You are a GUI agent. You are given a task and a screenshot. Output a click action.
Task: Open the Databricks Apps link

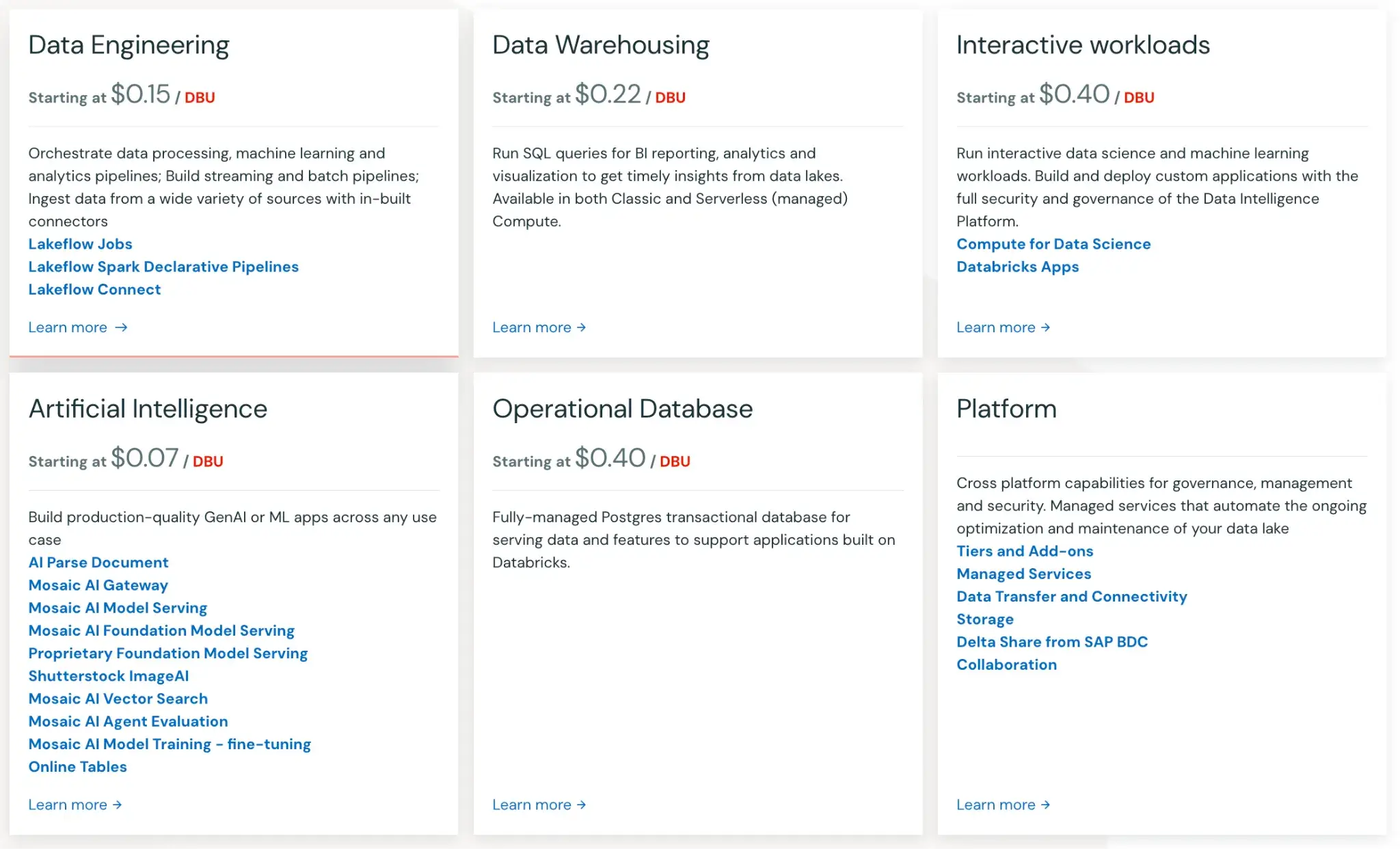(x=1017, y=267)
